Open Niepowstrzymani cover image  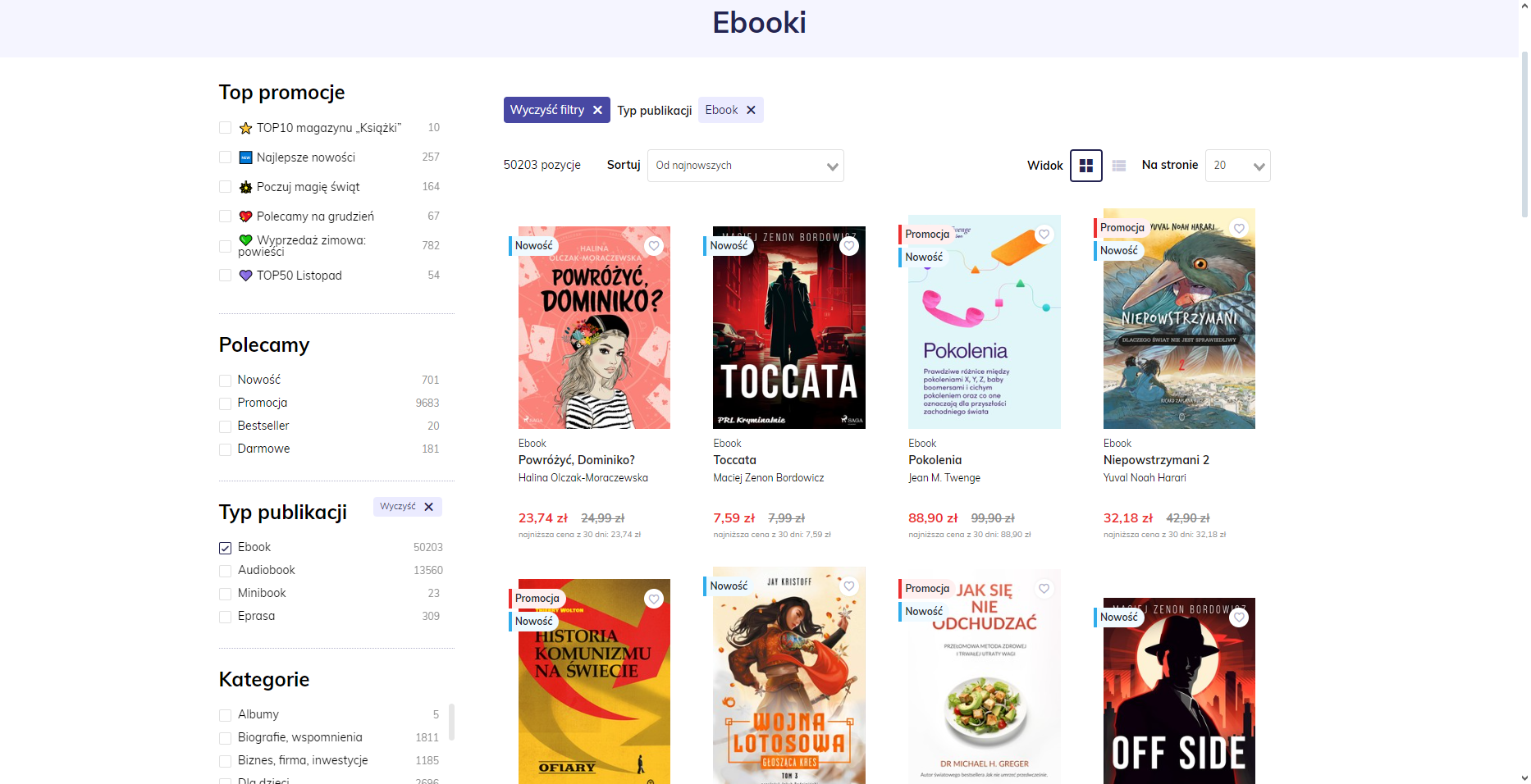coord(1179,319)
